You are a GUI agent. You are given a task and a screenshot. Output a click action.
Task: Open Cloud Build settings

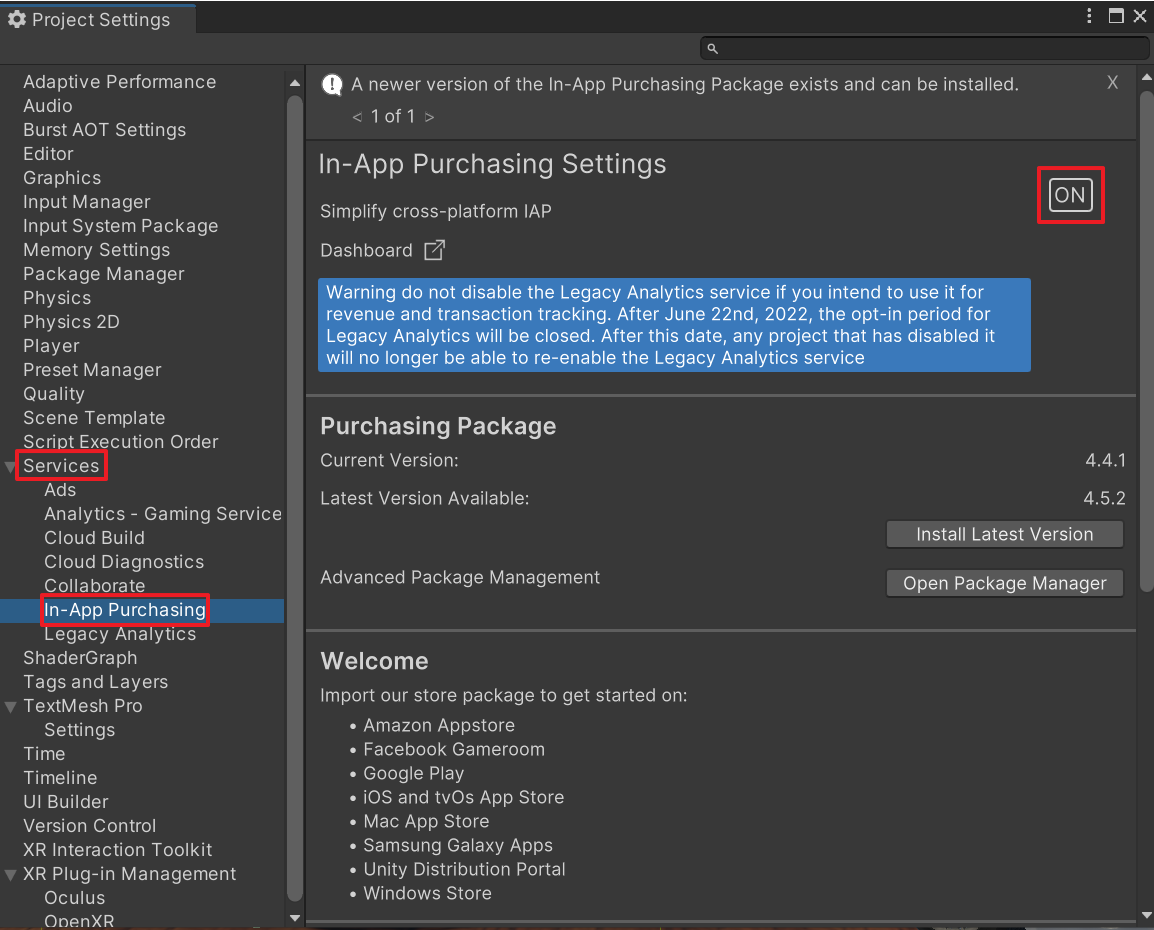94,538
